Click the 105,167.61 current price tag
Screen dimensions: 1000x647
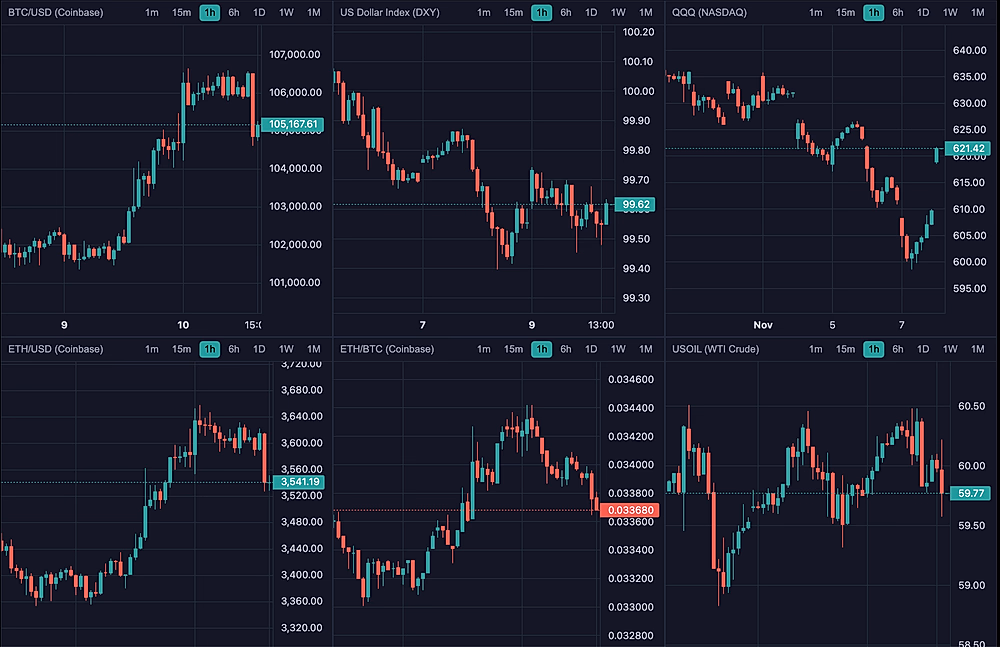click(x=291, y=125)
